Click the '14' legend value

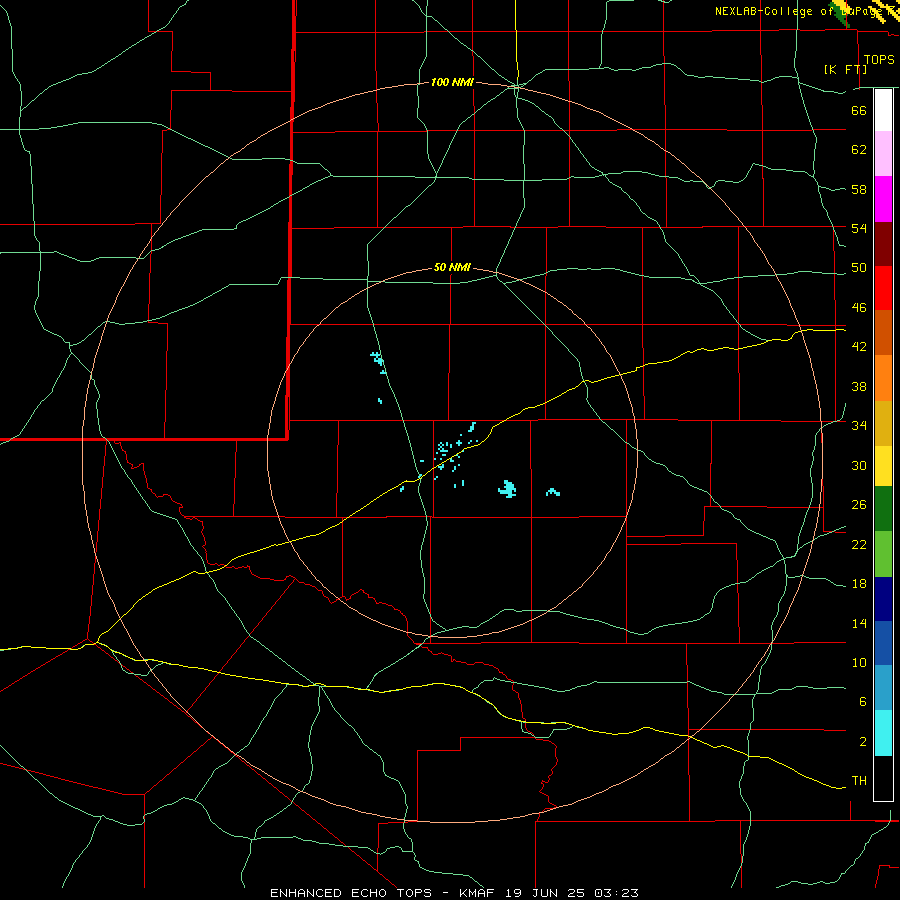859,623
